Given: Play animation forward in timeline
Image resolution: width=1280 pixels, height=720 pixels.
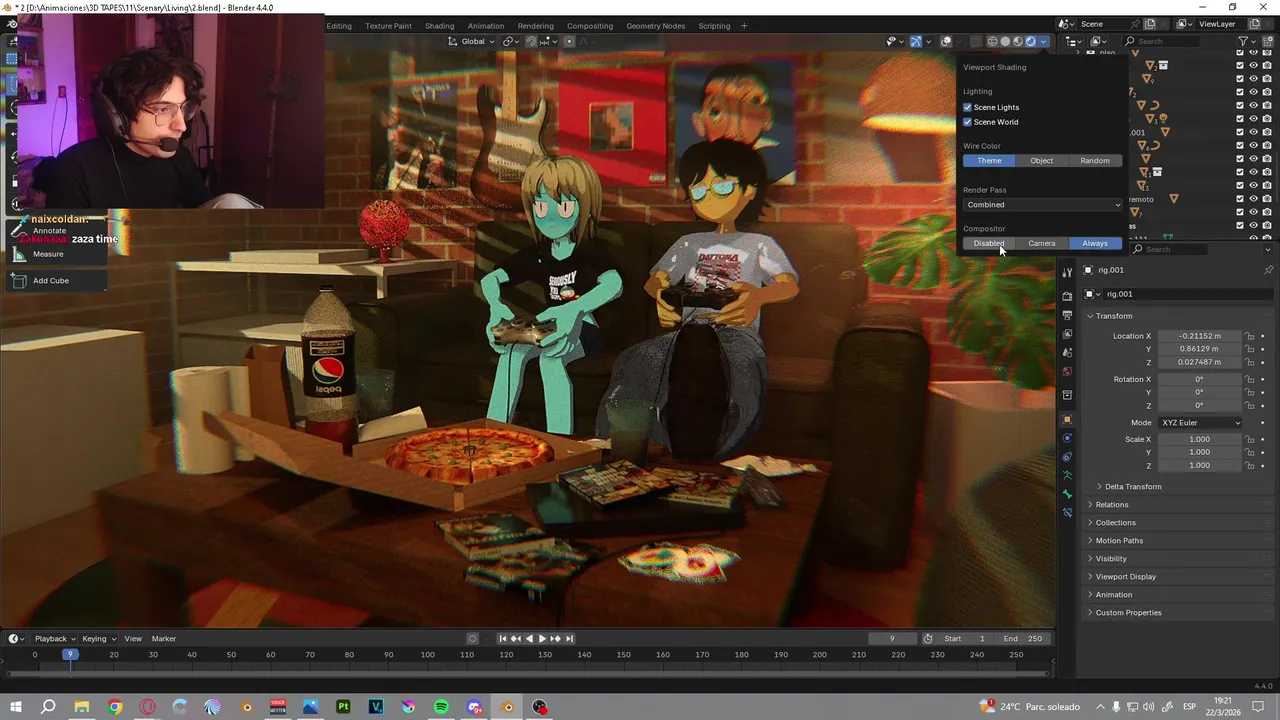Looking at the screenshot, I should (x=542, y=639).
